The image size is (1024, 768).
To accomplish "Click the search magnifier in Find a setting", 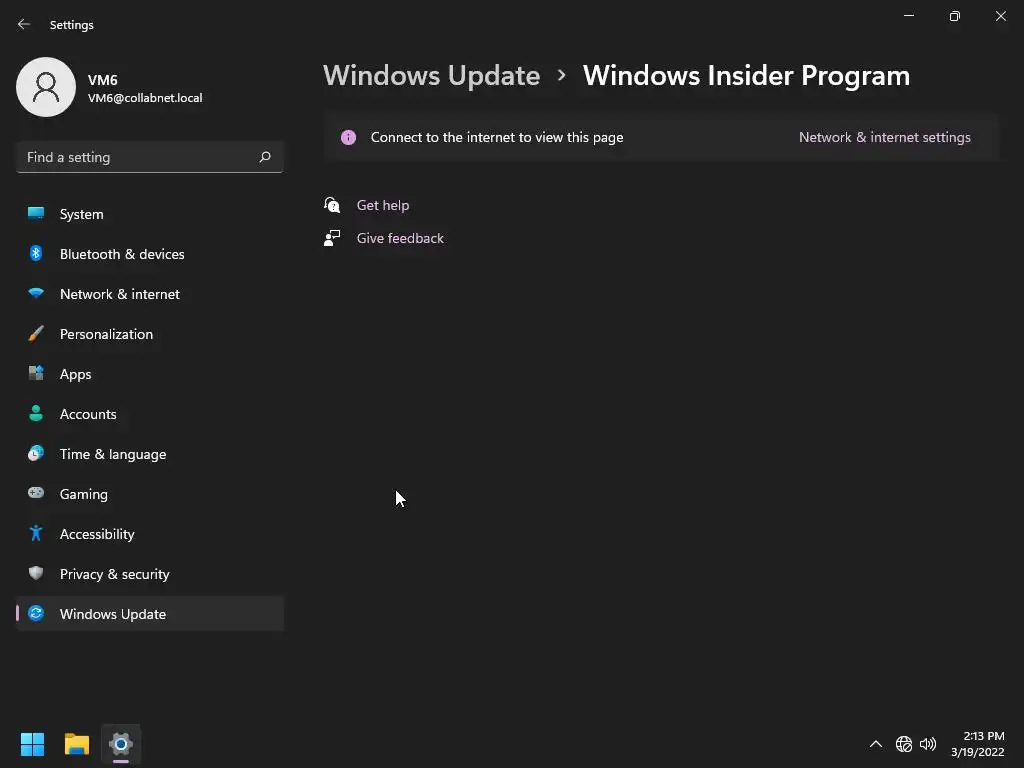I will (x=264, y=157).
